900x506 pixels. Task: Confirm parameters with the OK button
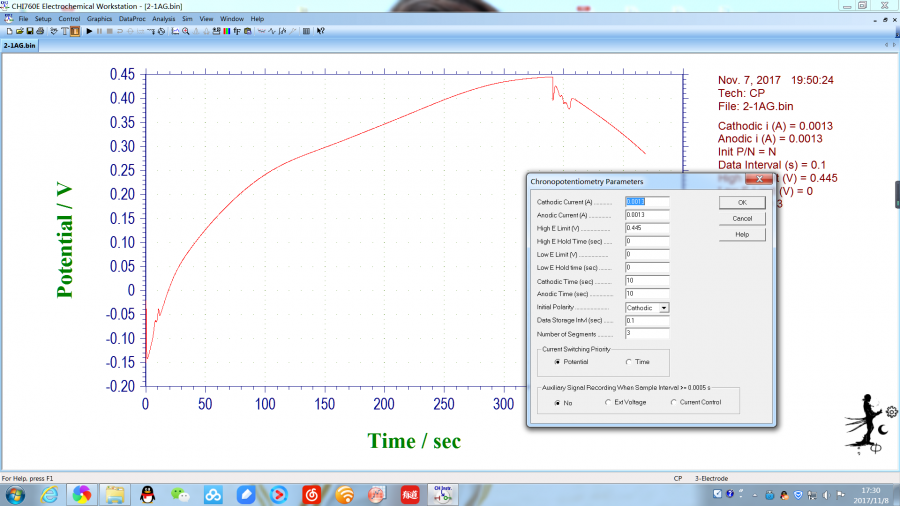(x=742, y=203)
